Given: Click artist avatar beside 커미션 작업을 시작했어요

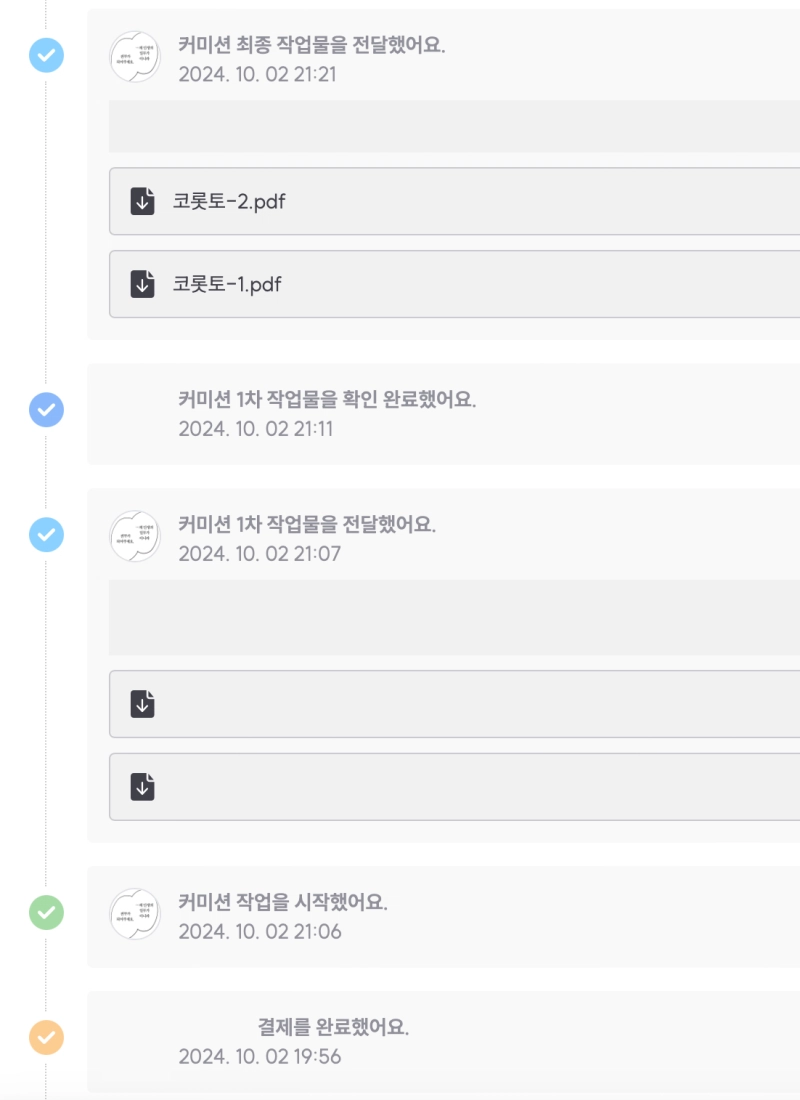Looking at the screenshot, I should click(x=134, y=913).
